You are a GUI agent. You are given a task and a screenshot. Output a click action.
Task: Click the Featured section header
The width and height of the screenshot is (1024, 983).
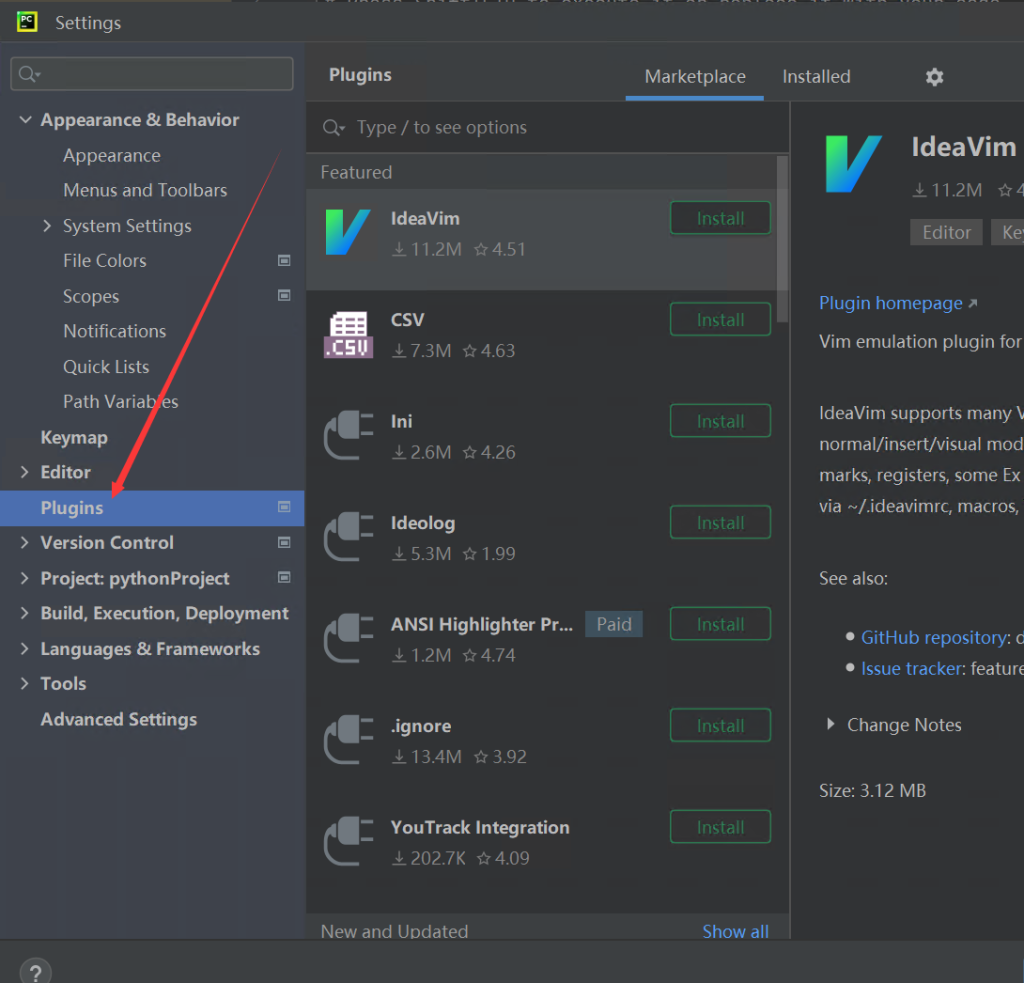click(356, 172)
